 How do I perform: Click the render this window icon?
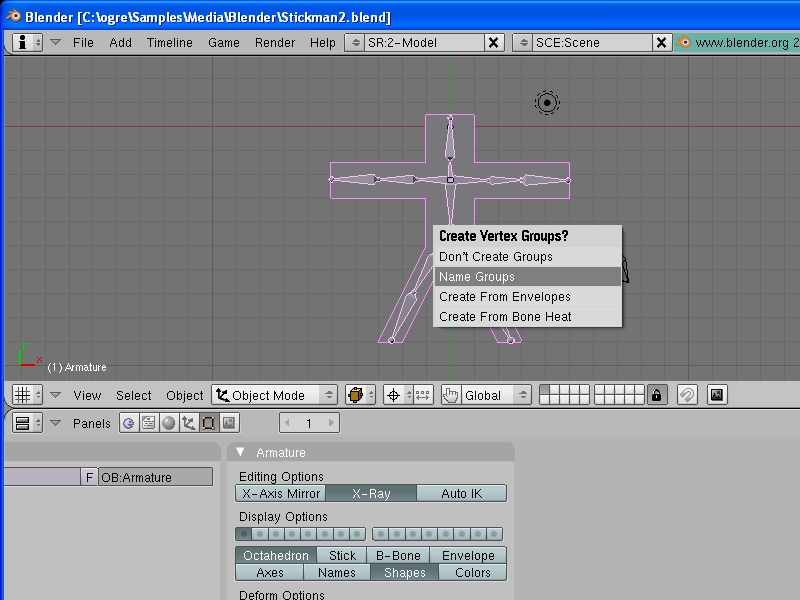pyautogui.click(x=717, y=395)
